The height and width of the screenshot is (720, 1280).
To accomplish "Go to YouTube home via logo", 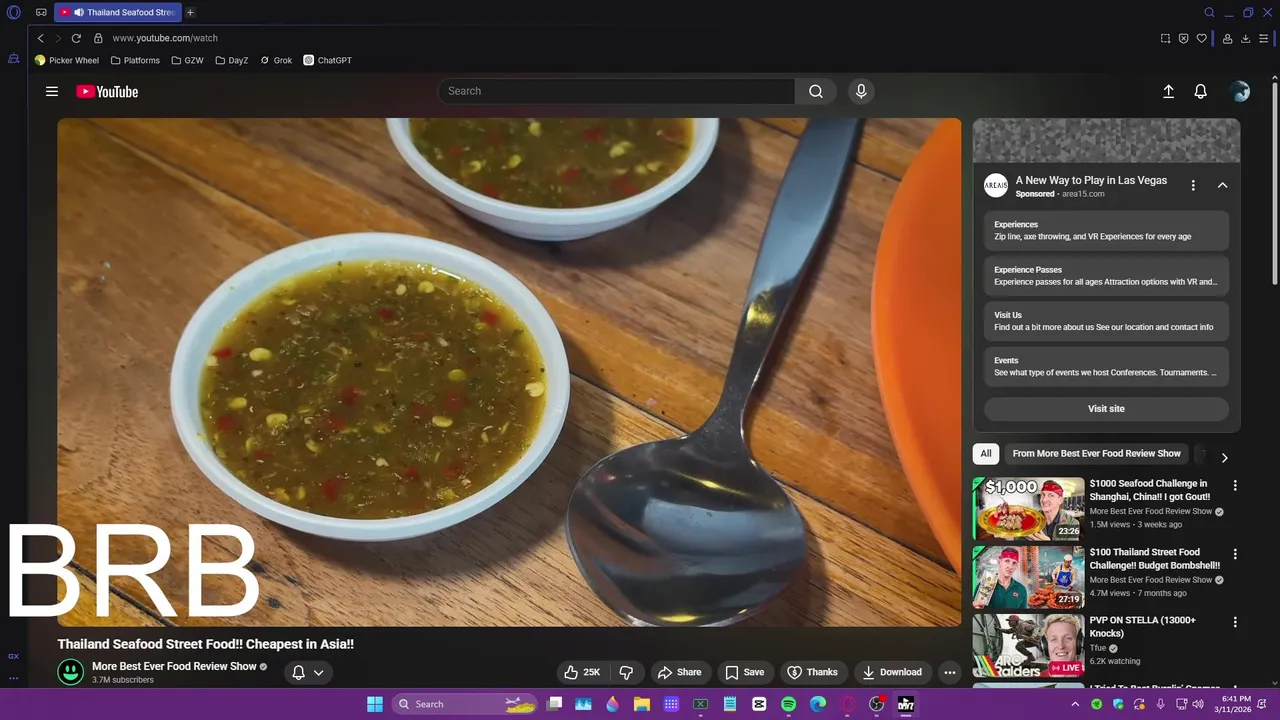I will 107,91.
